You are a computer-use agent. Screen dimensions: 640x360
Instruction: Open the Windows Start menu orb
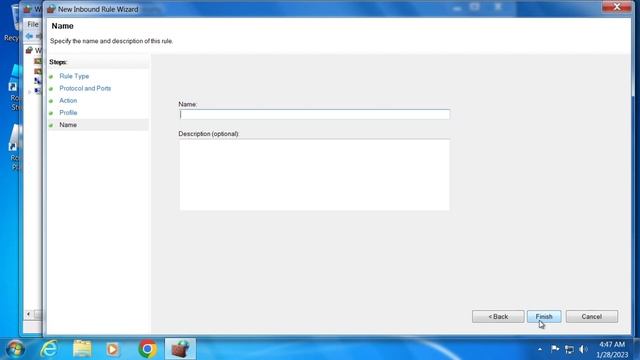(x=16, y=349)
